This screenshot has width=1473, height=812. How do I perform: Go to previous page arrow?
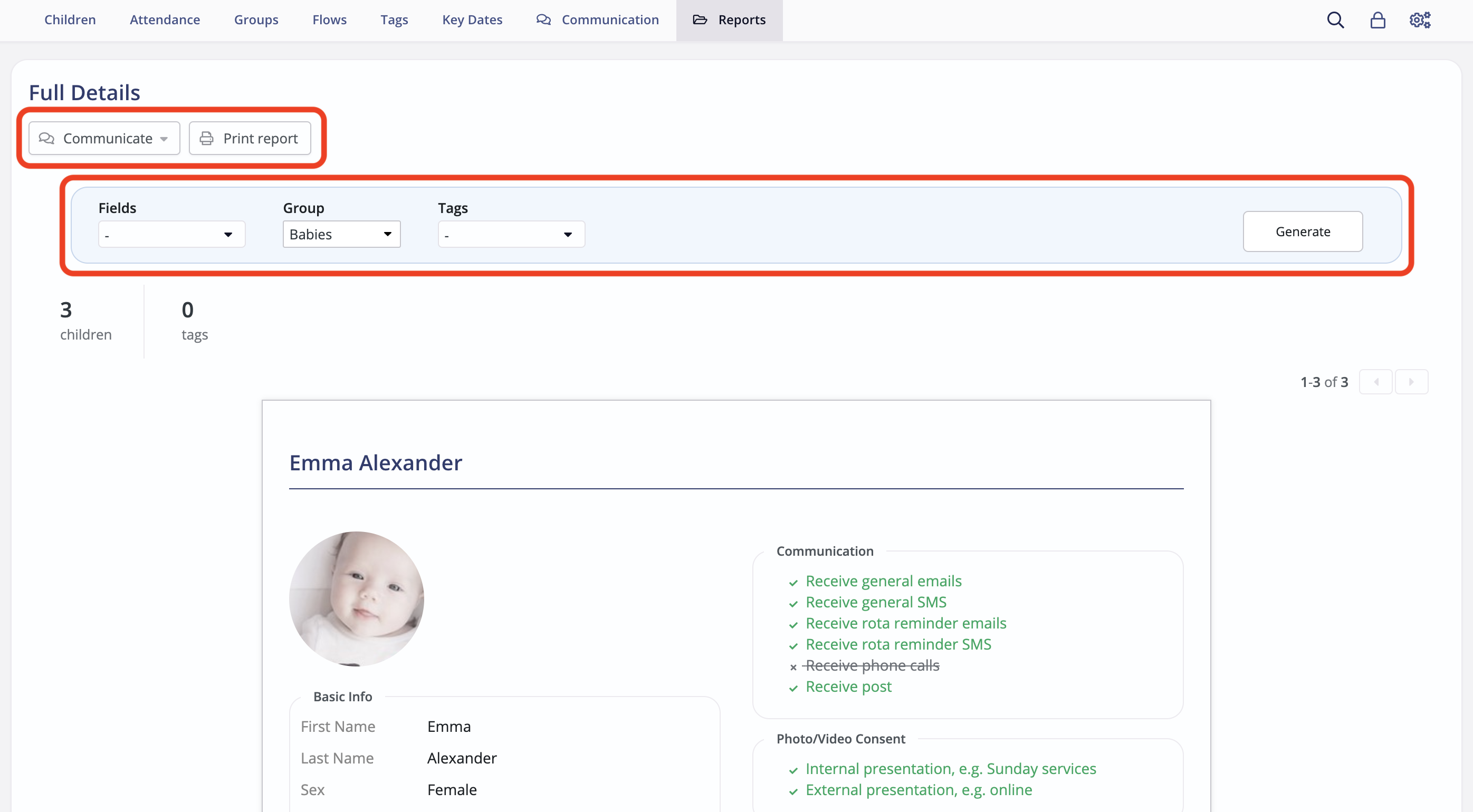(1375, 382)
